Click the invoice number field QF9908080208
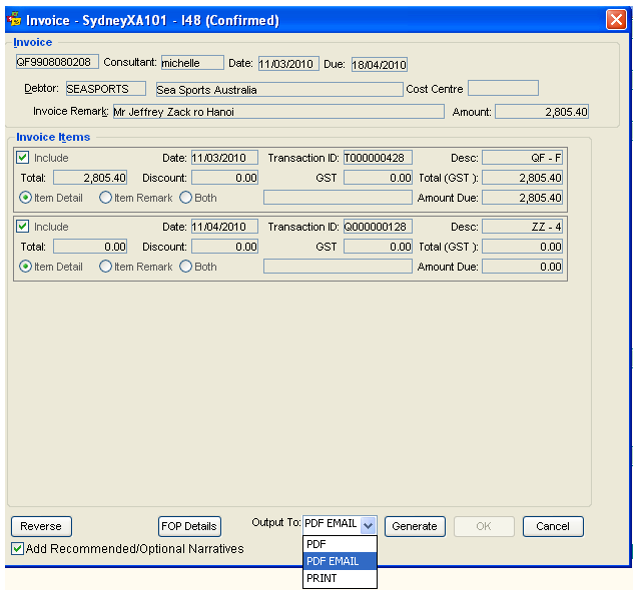Screen dimensions: 633x595 57,62
